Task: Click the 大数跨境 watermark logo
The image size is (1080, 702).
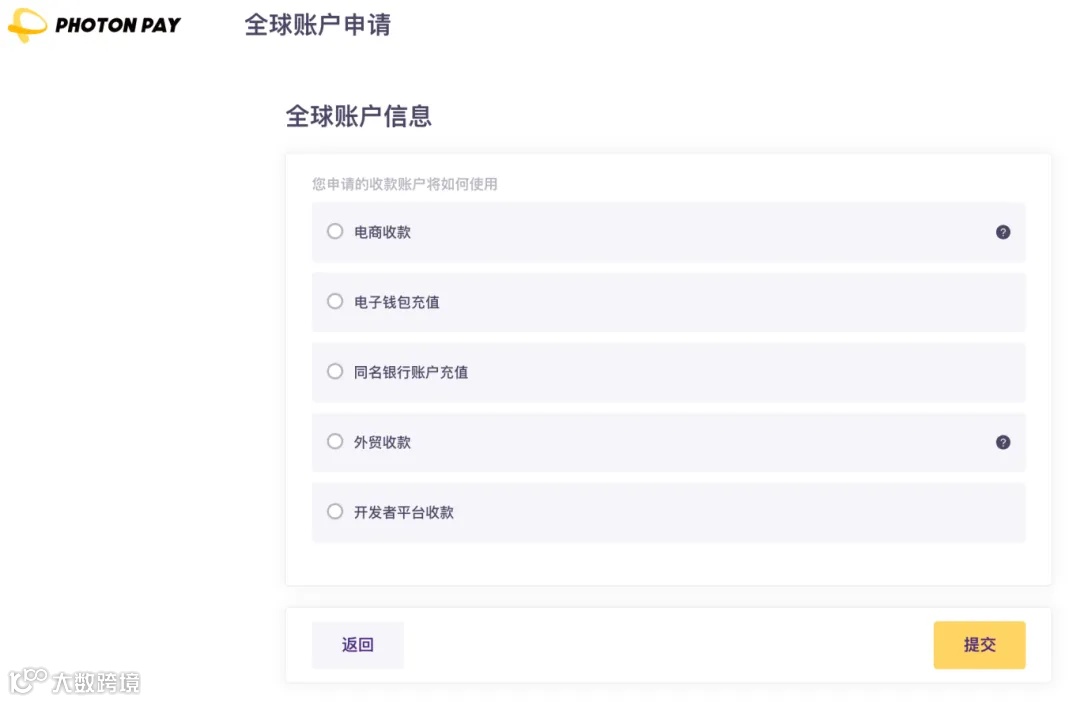Action: (x=75, y=684)
